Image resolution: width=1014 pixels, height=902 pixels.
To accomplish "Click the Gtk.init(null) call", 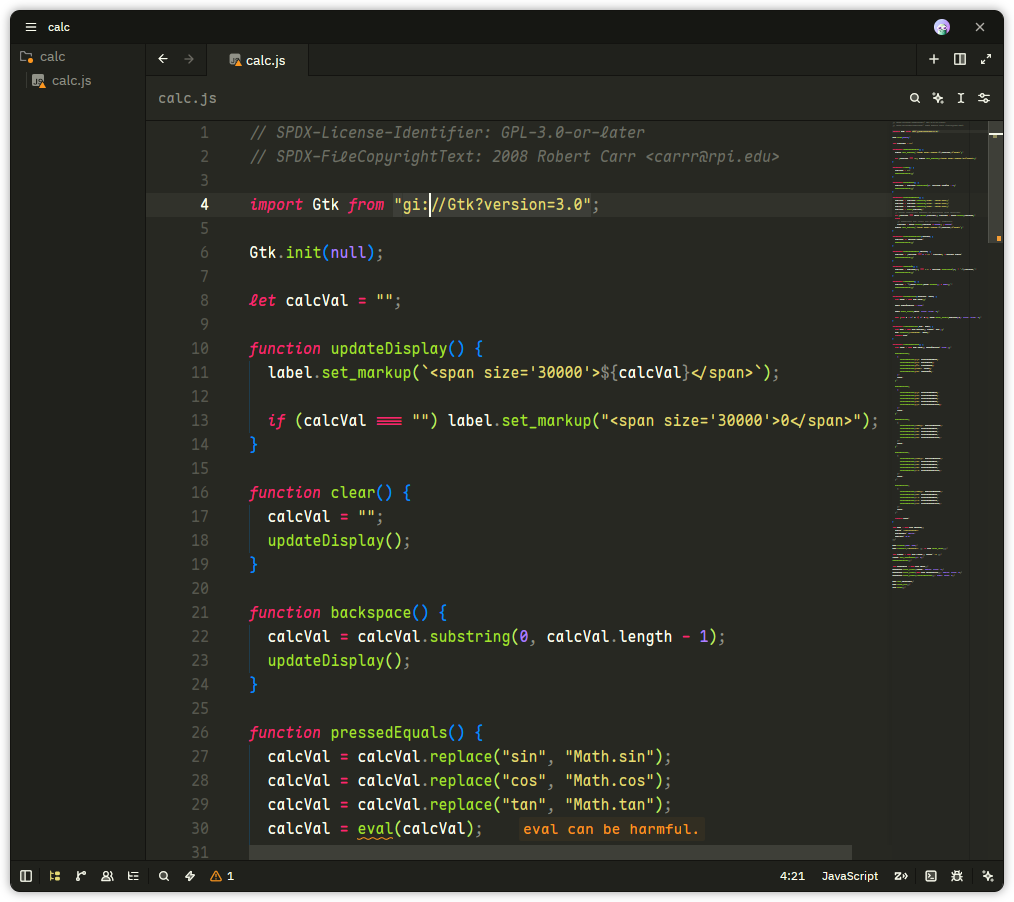I will pos(316,253).
